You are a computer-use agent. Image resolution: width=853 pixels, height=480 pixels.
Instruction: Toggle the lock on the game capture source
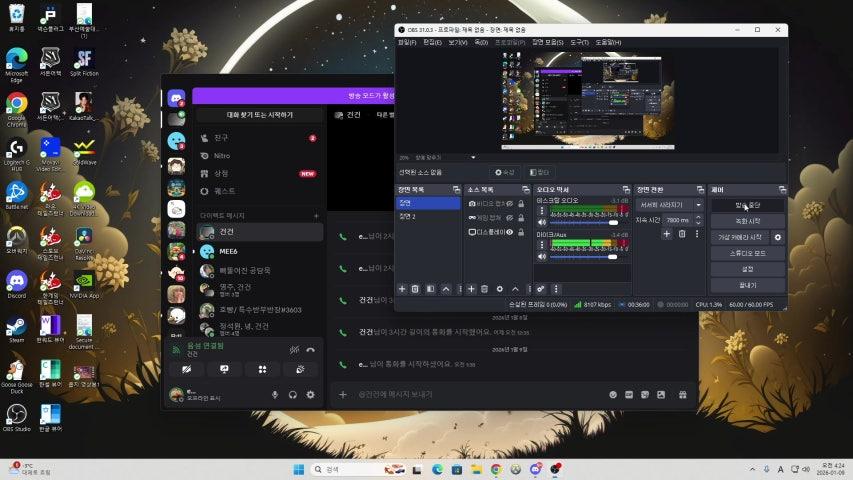point(520,218)
